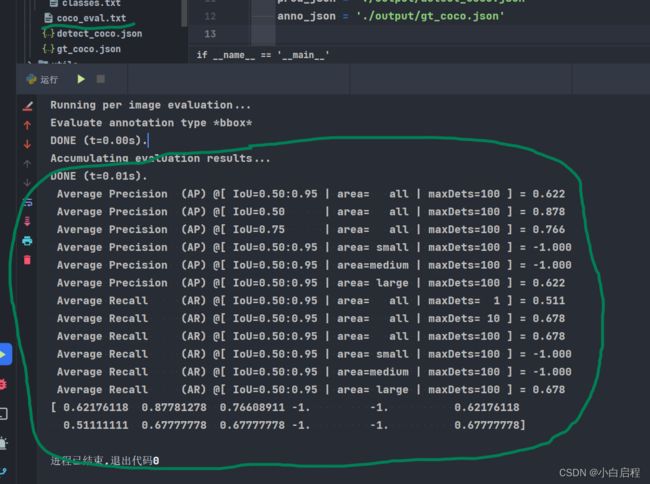Clear console with the red trash icon
Image resolution: width=650 pixels, height=484 pixels.
[x=27, y=260]
